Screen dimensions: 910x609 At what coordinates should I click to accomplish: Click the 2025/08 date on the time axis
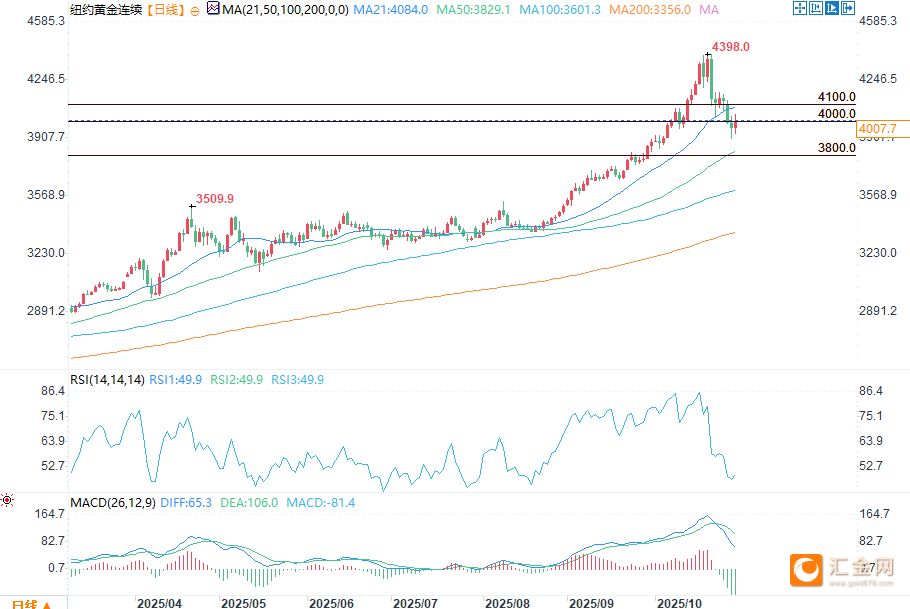coord(507,603)
